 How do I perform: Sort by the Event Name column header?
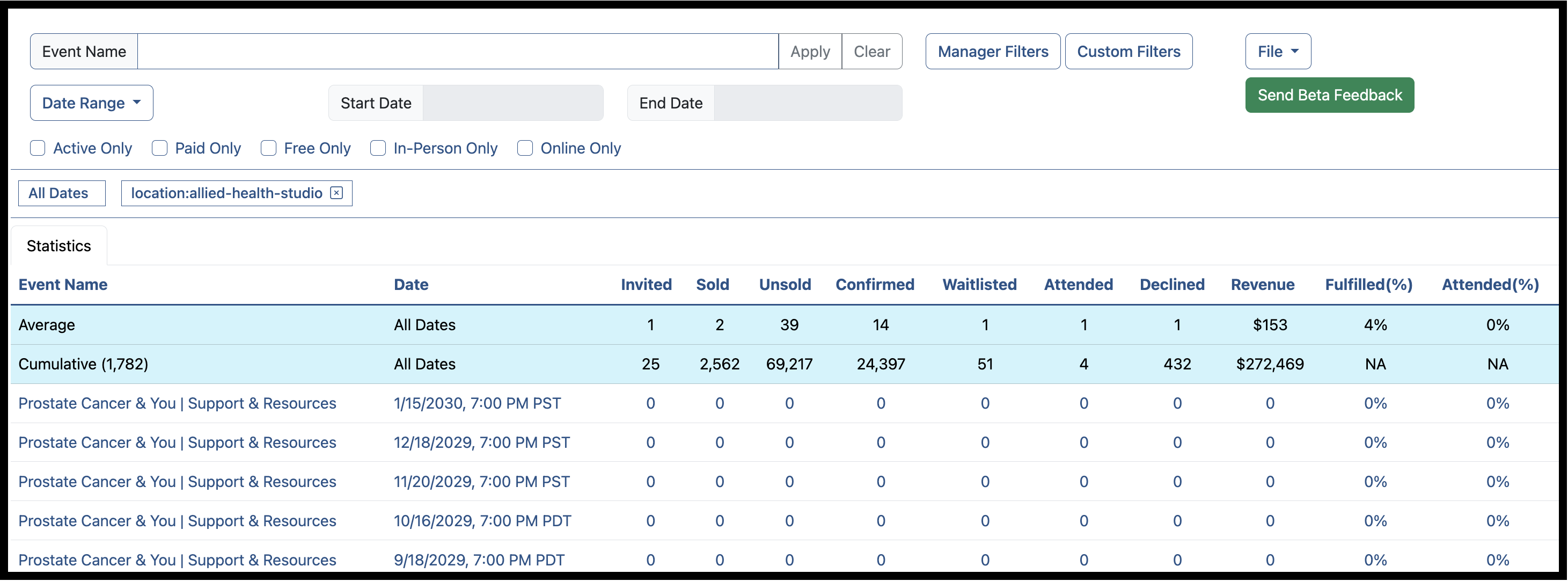click(x=63, y=285)
